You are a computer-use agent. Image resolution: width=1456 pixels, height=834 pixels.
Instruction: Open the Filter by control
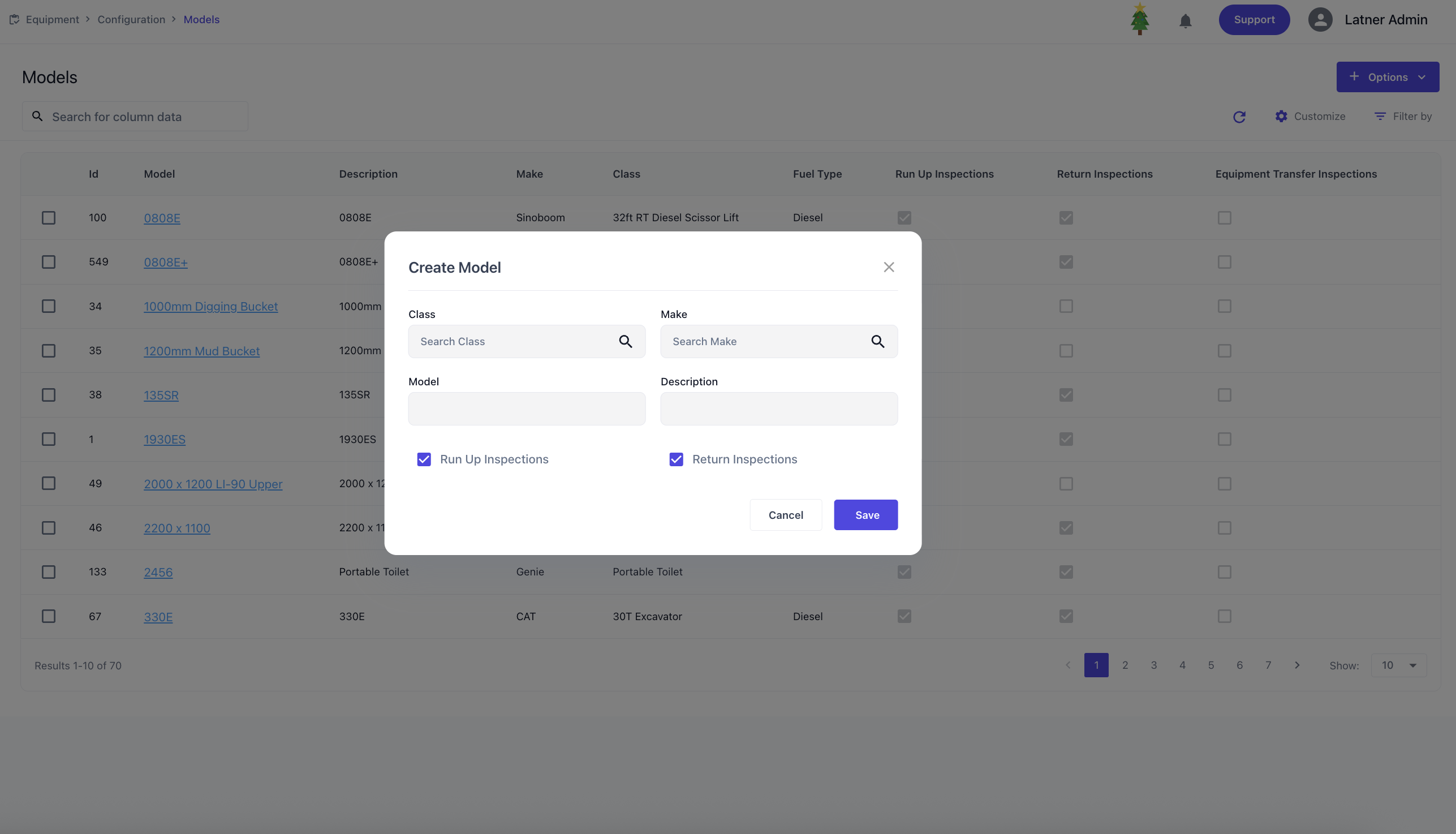coord(1403,117)
